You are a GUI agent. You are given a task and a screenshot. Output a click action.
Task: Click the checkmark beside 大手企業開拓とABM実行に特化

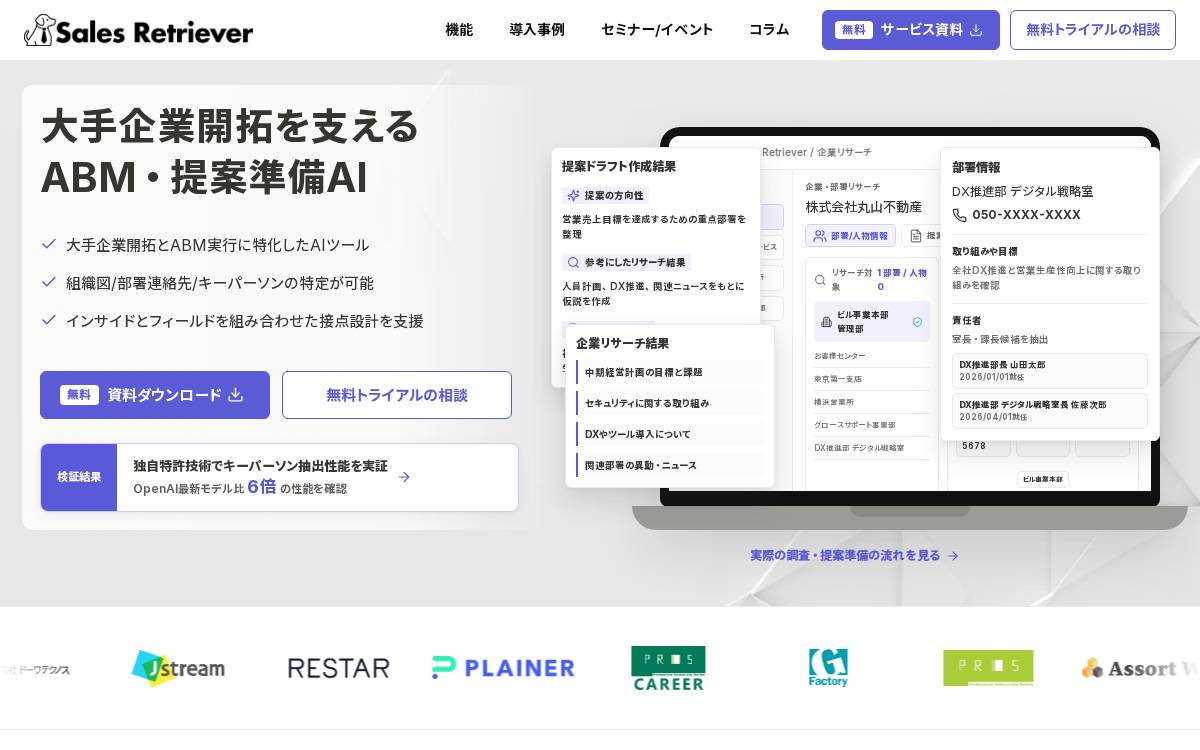(48, 244)
